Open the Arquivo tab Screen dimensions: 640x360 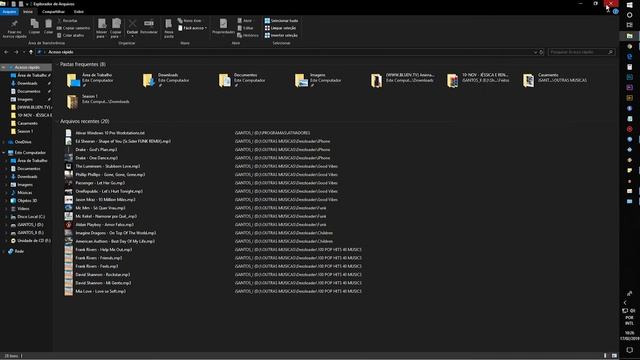[x=9, y=12]
